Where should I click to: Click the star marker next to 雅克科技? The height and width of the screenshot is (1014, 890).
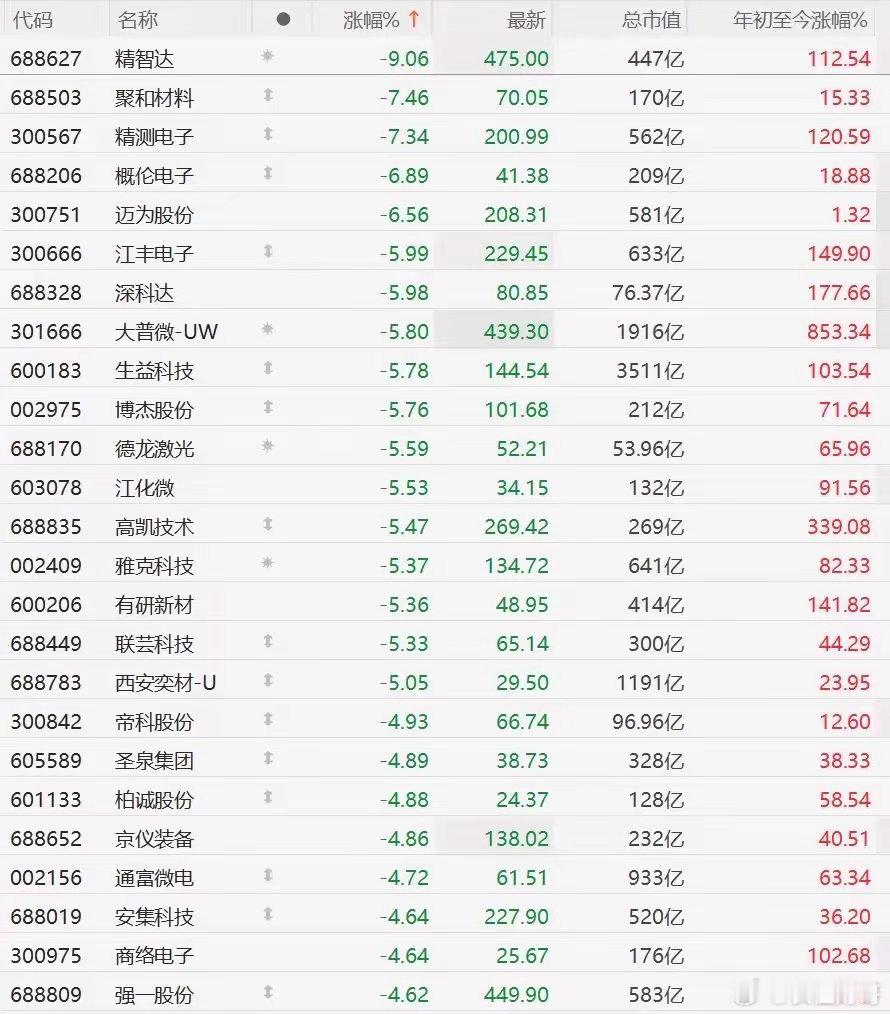pos(268,564)
